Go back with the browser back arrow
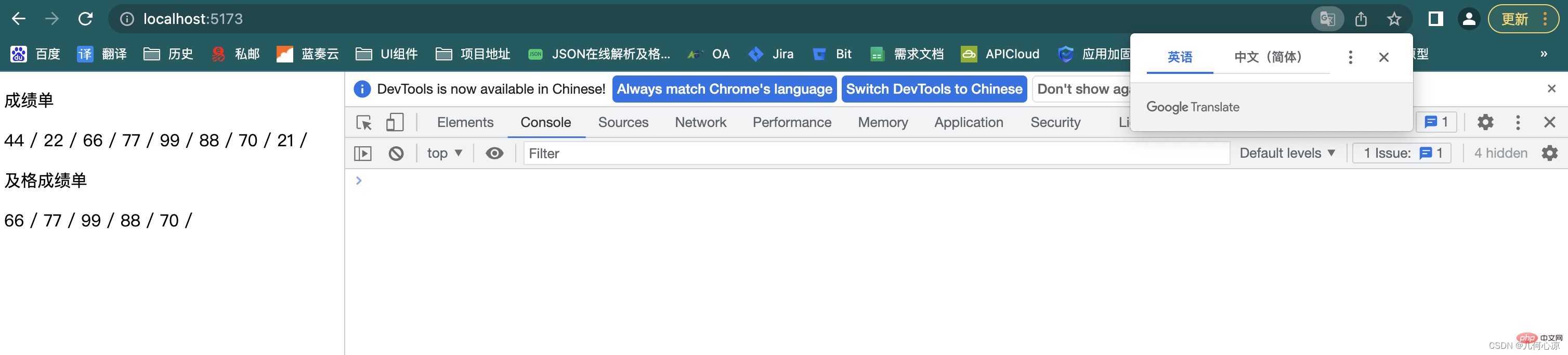Image resolution: width=1568 pixels, height=355 pixels. [19, 19]
